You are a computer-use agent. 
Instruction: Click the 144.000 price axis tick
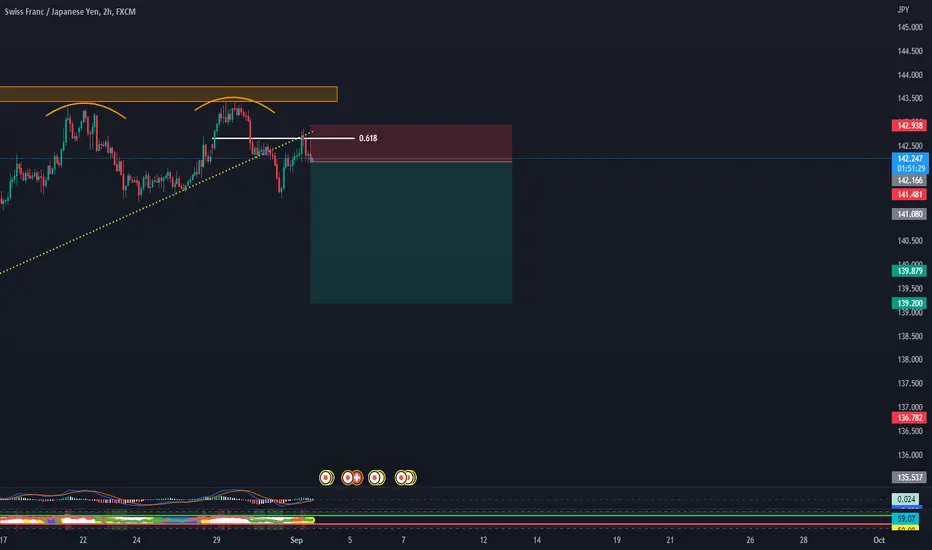pyautogui.click(x=910, y=75)
